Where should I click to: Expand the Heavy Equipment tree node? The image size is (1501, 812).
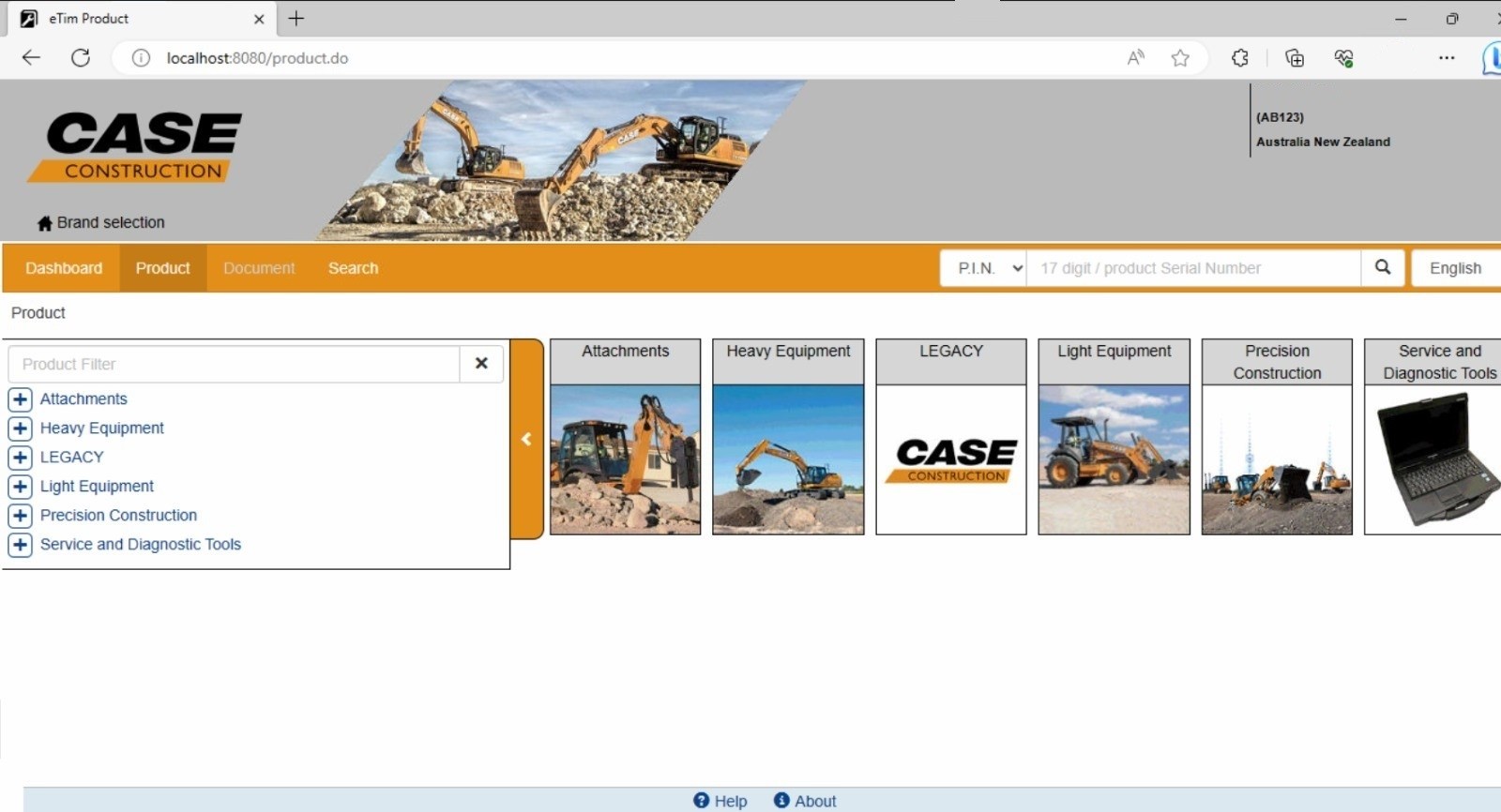tap(20, 429)
